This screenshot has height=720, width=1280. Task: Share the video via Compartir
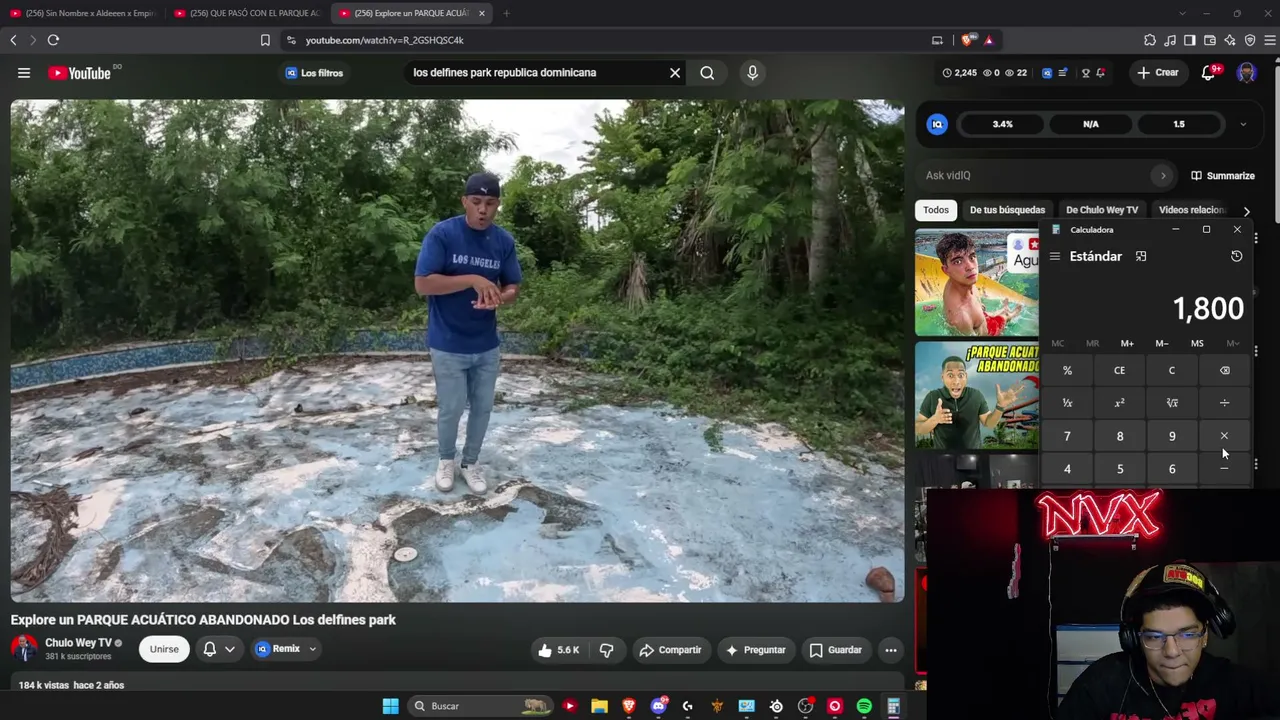[x=670, y=650]
